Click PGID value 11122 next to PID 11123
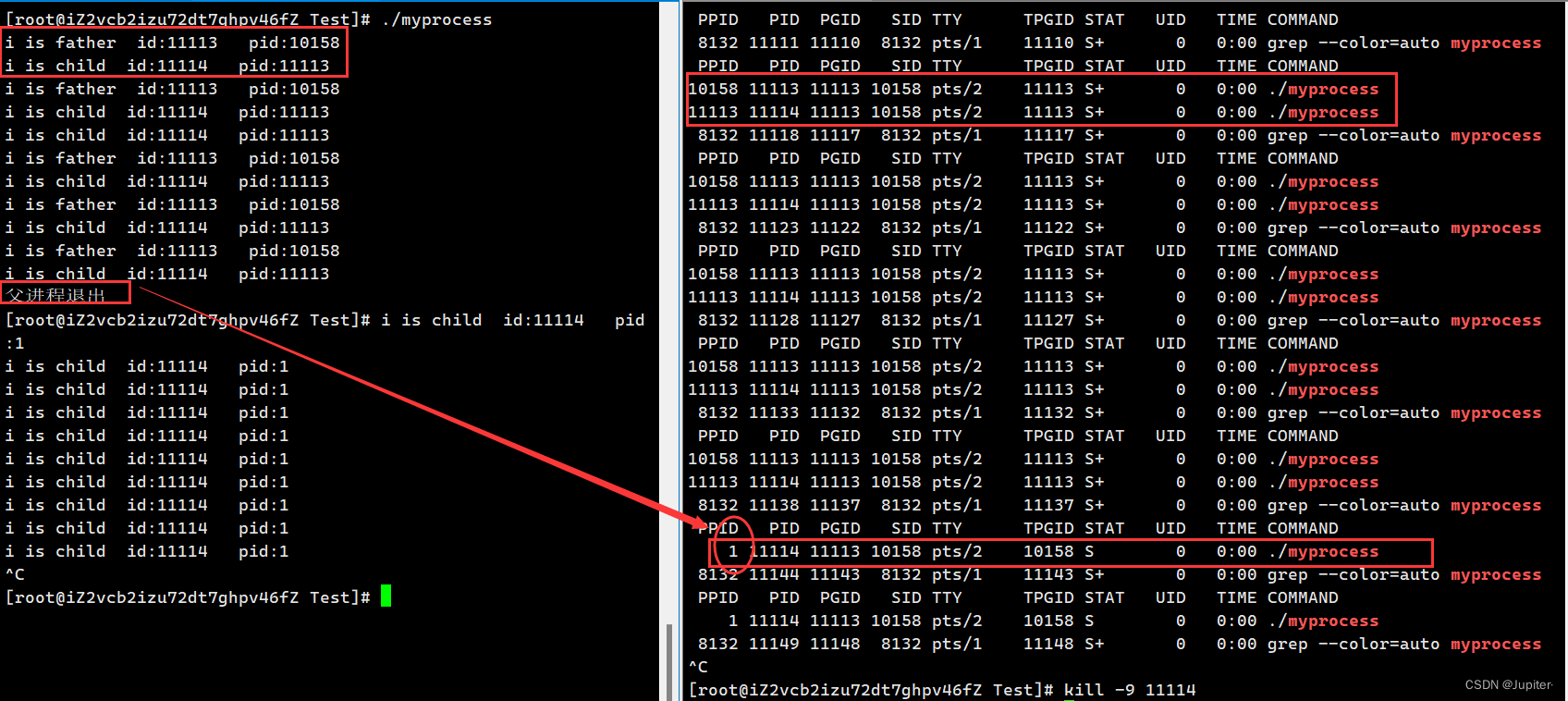 (x=835, y=228)
